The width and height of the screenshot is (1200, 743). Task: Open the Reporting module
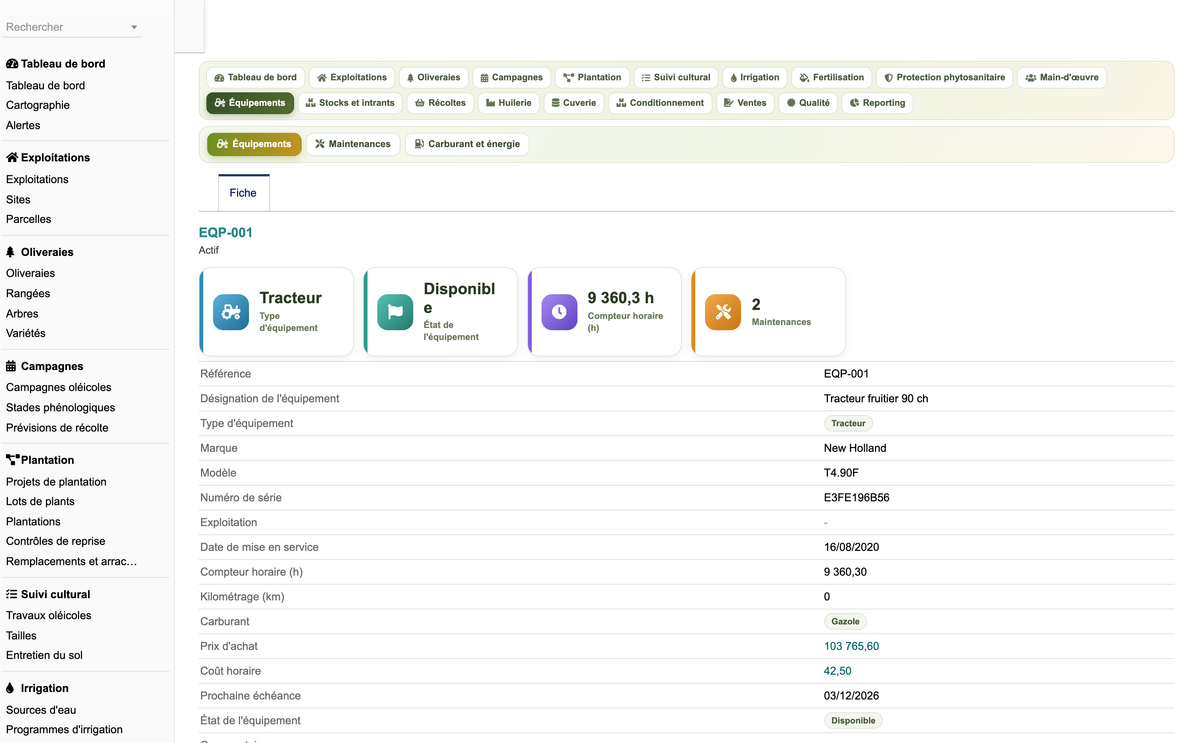[877, 103]
